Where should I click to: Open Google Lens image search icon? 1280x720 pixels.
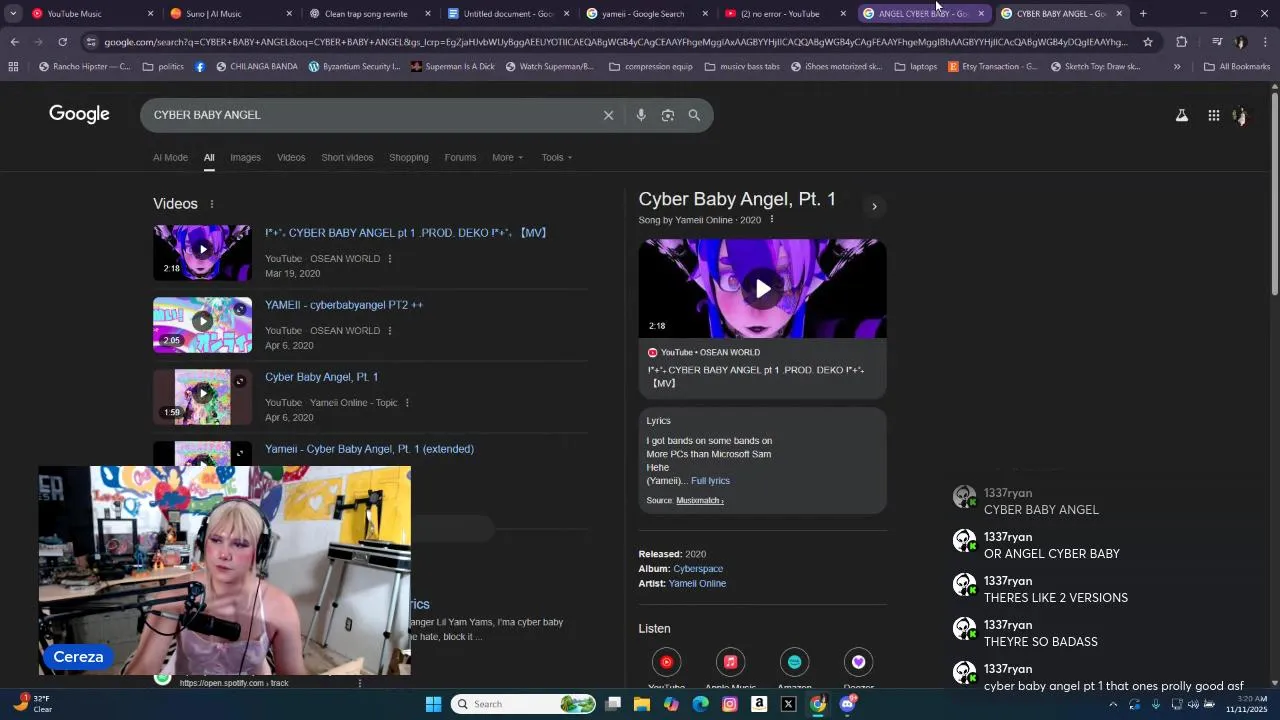tap(668, 115)
